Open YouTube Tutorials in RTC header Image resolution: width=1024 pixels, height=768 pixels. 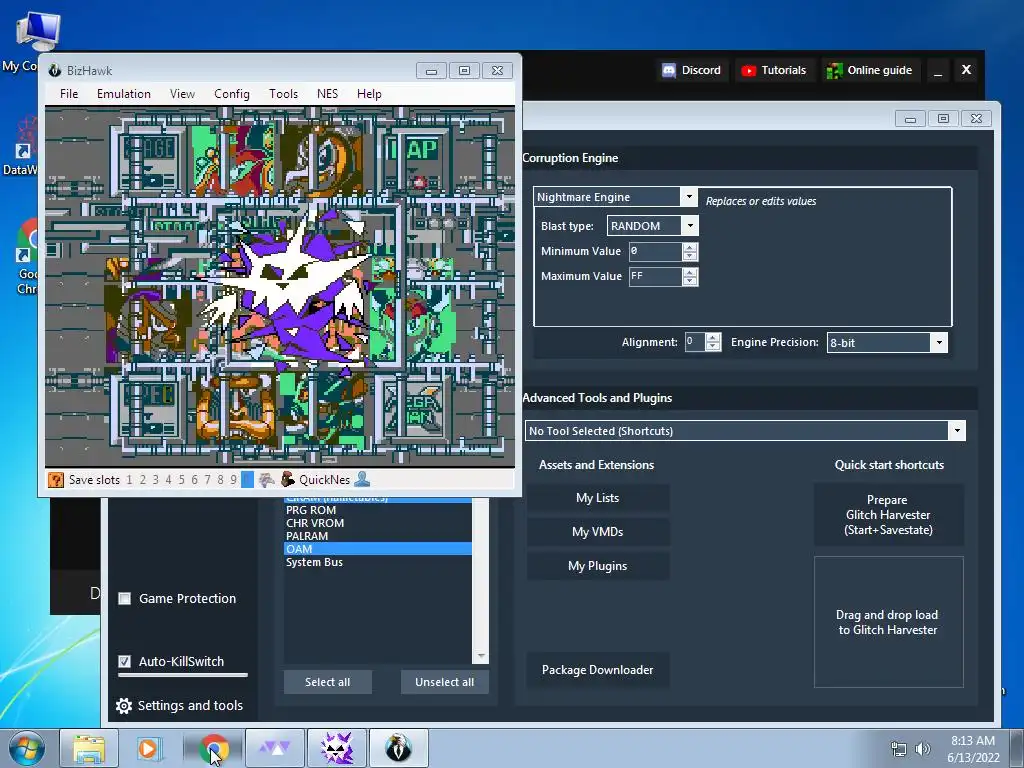(774, 71)
